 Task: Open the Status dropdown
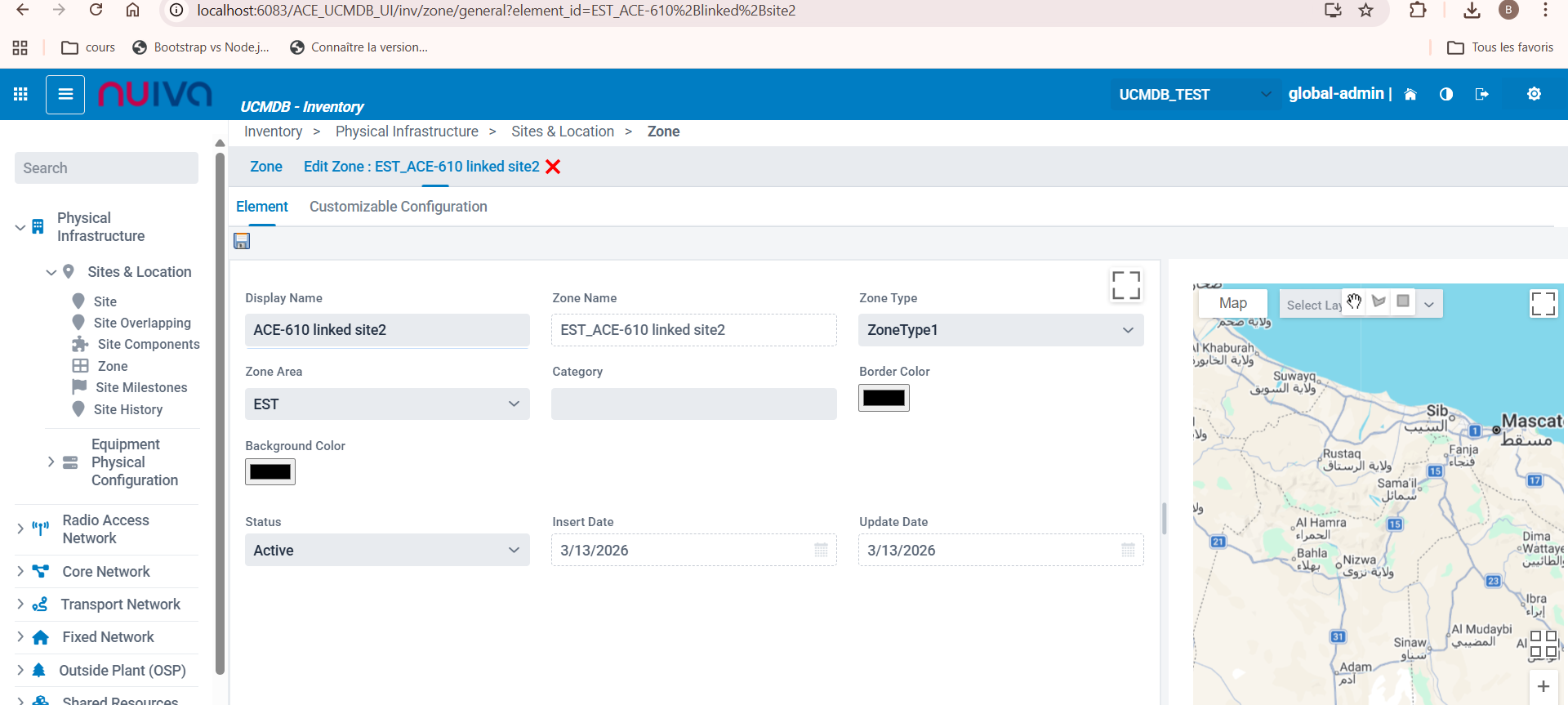[387, 550]
